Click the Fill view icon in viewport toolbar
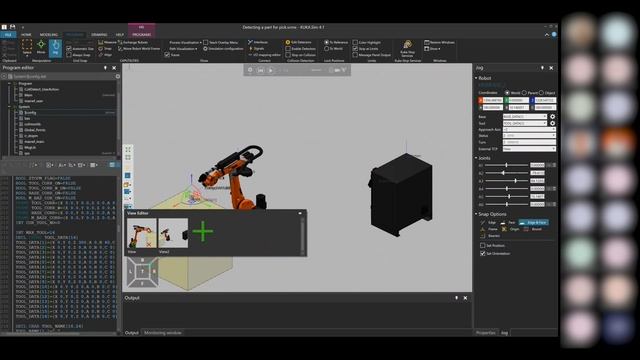 [128, 149]
